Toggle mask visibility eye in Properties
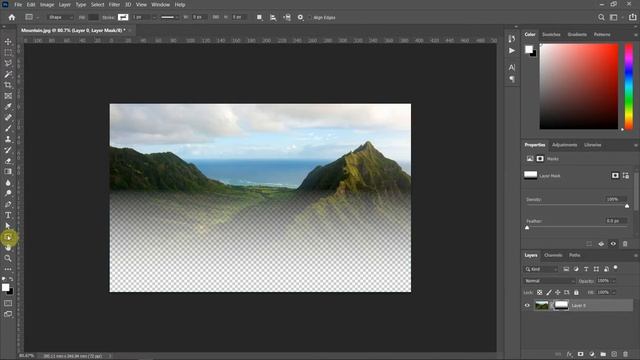 pos(613,244)
